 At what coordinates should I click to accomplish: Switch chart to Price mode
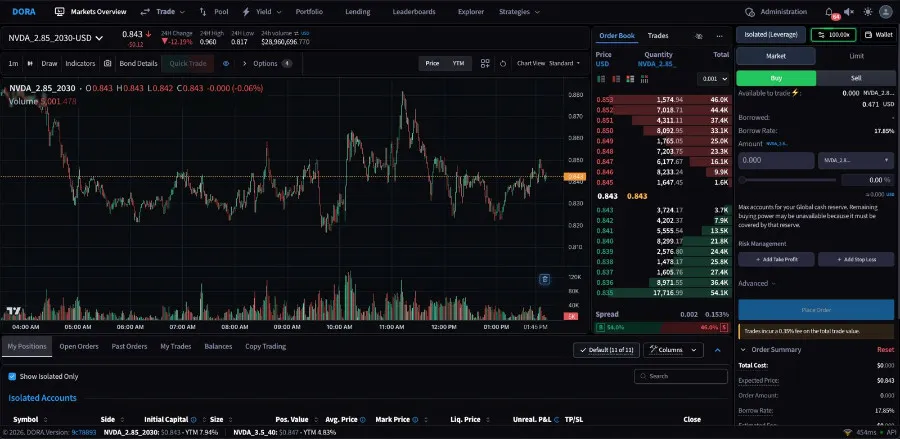tap(432, 64)
